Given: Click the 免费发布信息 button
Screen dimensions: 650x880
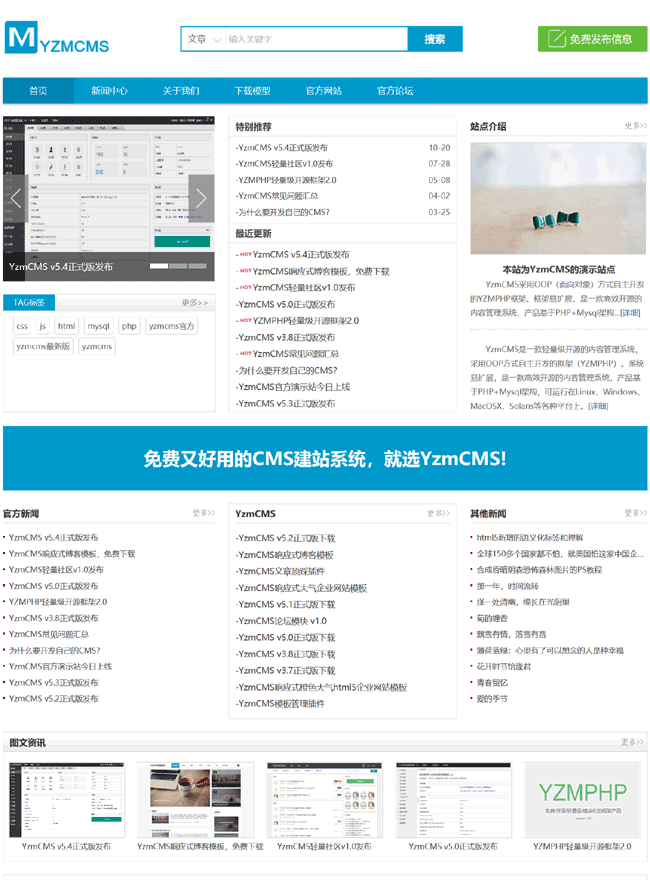Looking at the screenshot, I should click(592, 39).
